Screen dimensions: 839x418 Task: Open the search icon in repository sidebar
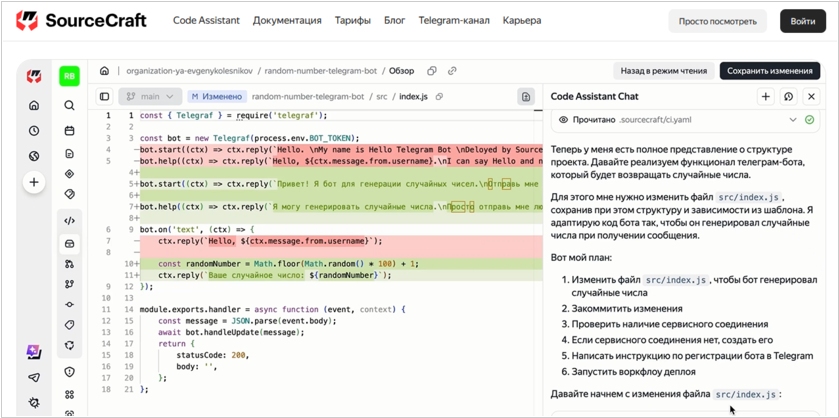point(69,105)
